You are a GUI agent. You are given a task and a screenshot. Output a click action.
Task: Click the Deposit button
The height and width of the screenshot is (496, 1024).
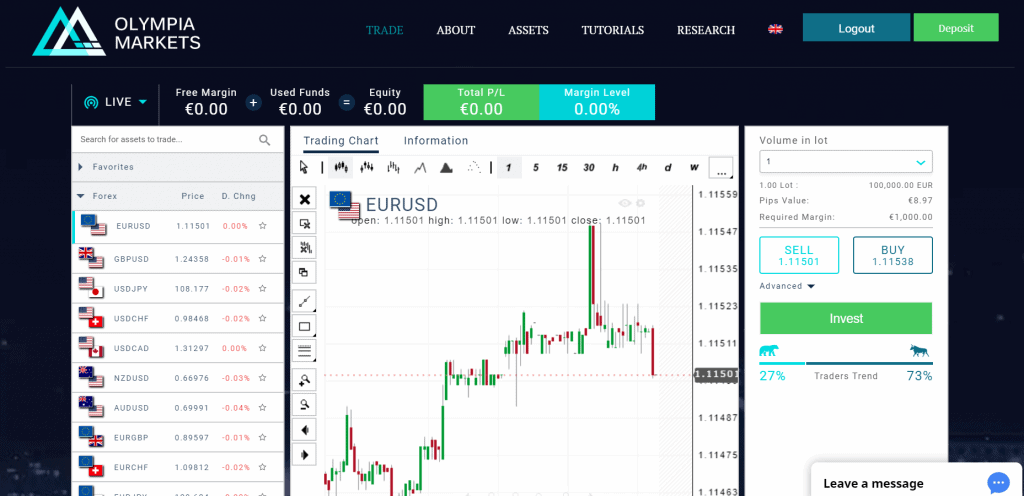(x=956, y=28)
